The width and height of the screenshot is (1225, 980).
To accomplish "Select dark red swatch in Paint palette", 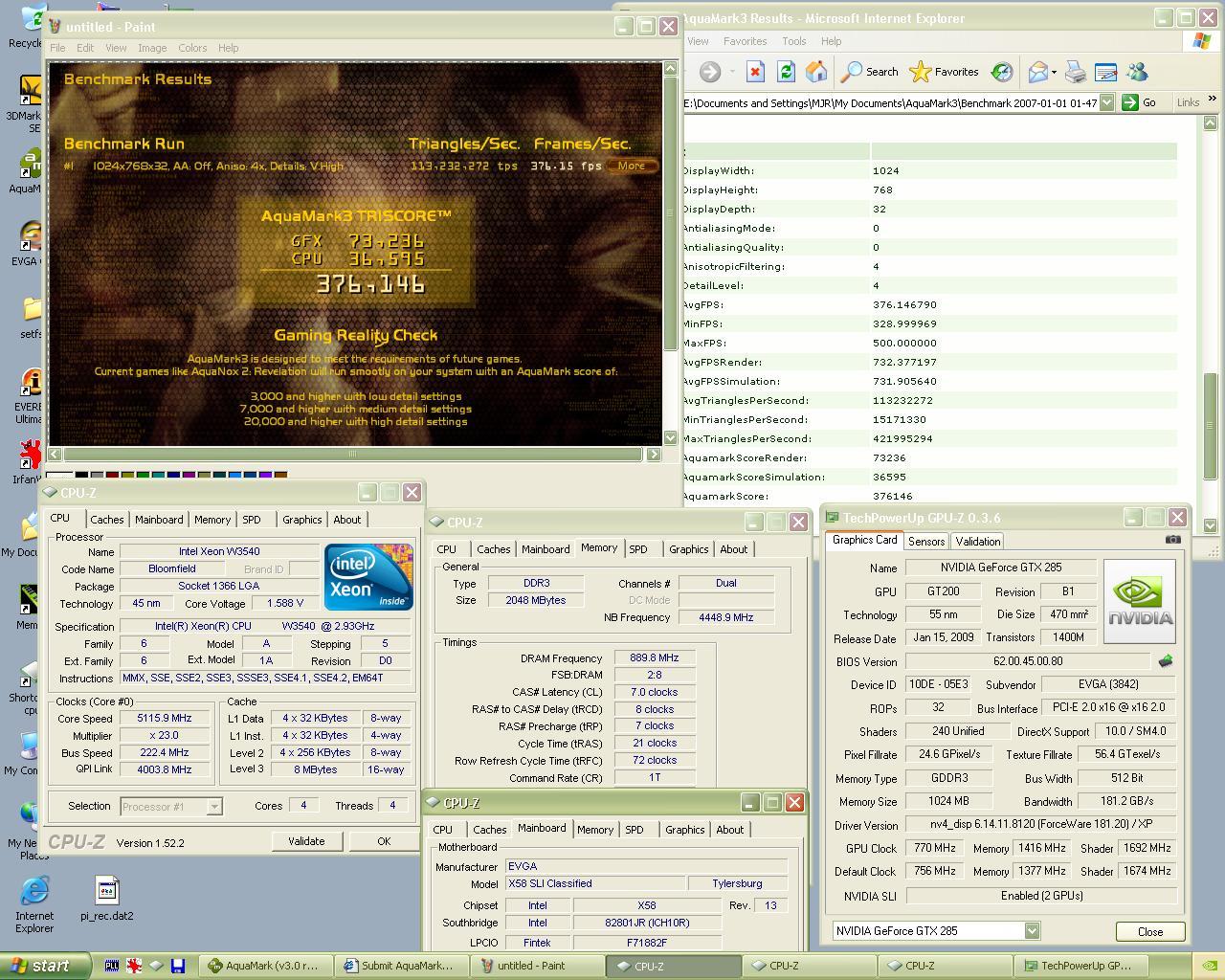I will pyautogui.click(x=112, y=474).
